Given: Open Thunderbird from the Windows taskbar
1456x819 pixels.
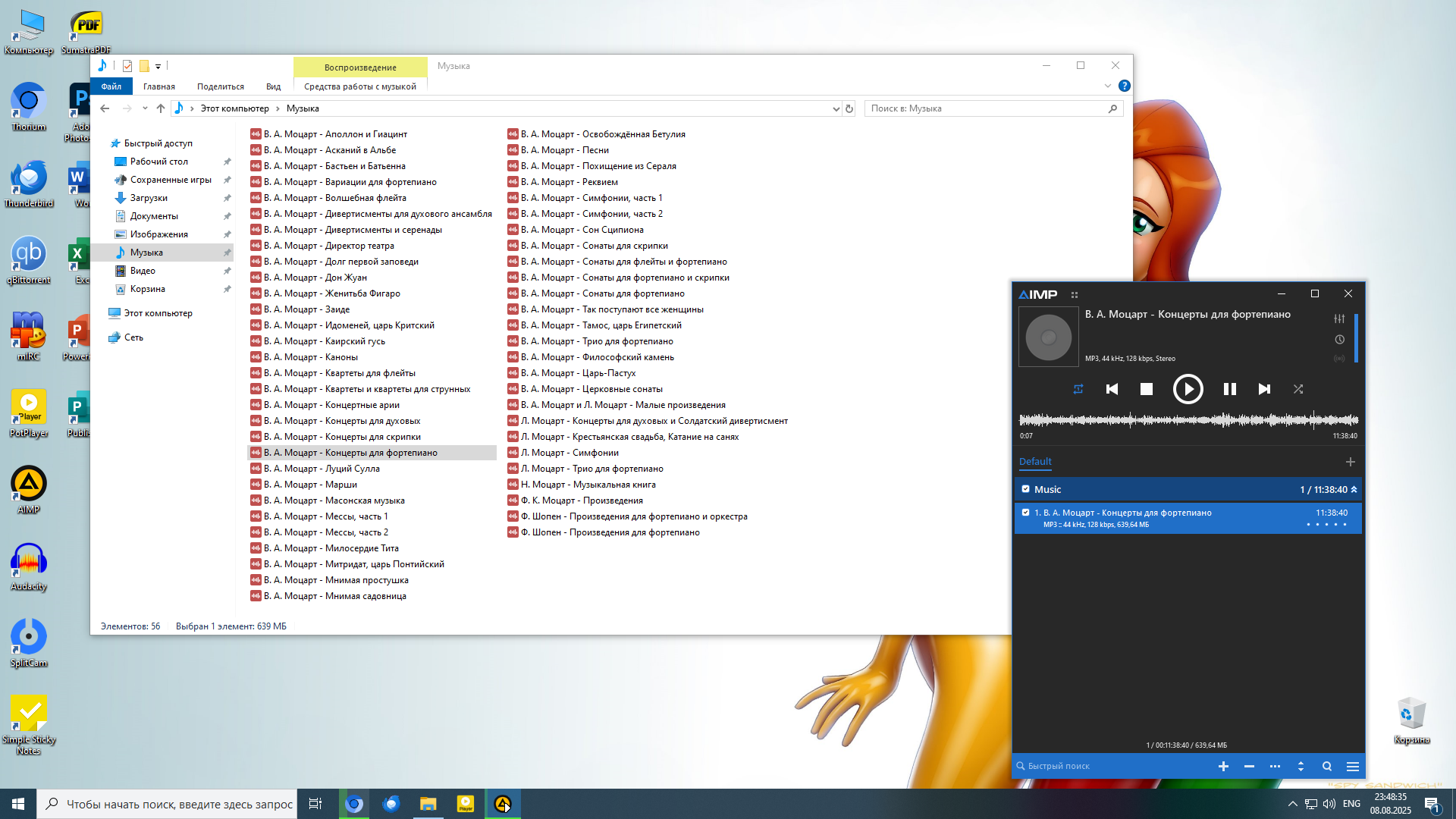Looking at the screenshot, I should point(391,804).
